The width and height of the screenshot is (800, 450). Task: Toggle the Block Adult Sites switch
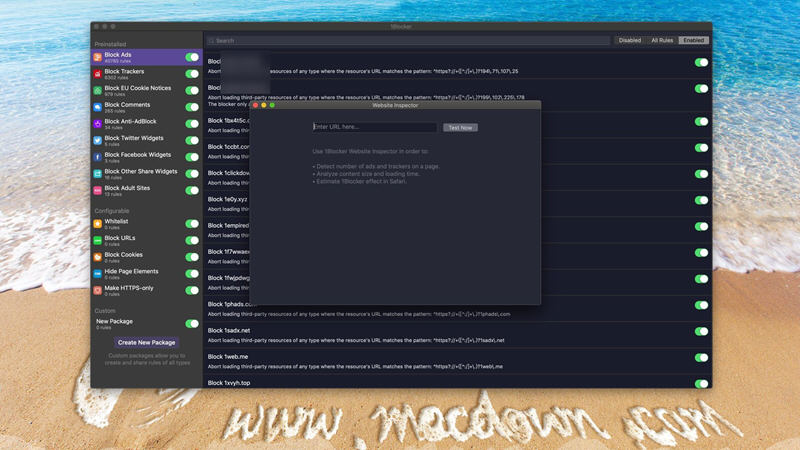coord(192,190)
